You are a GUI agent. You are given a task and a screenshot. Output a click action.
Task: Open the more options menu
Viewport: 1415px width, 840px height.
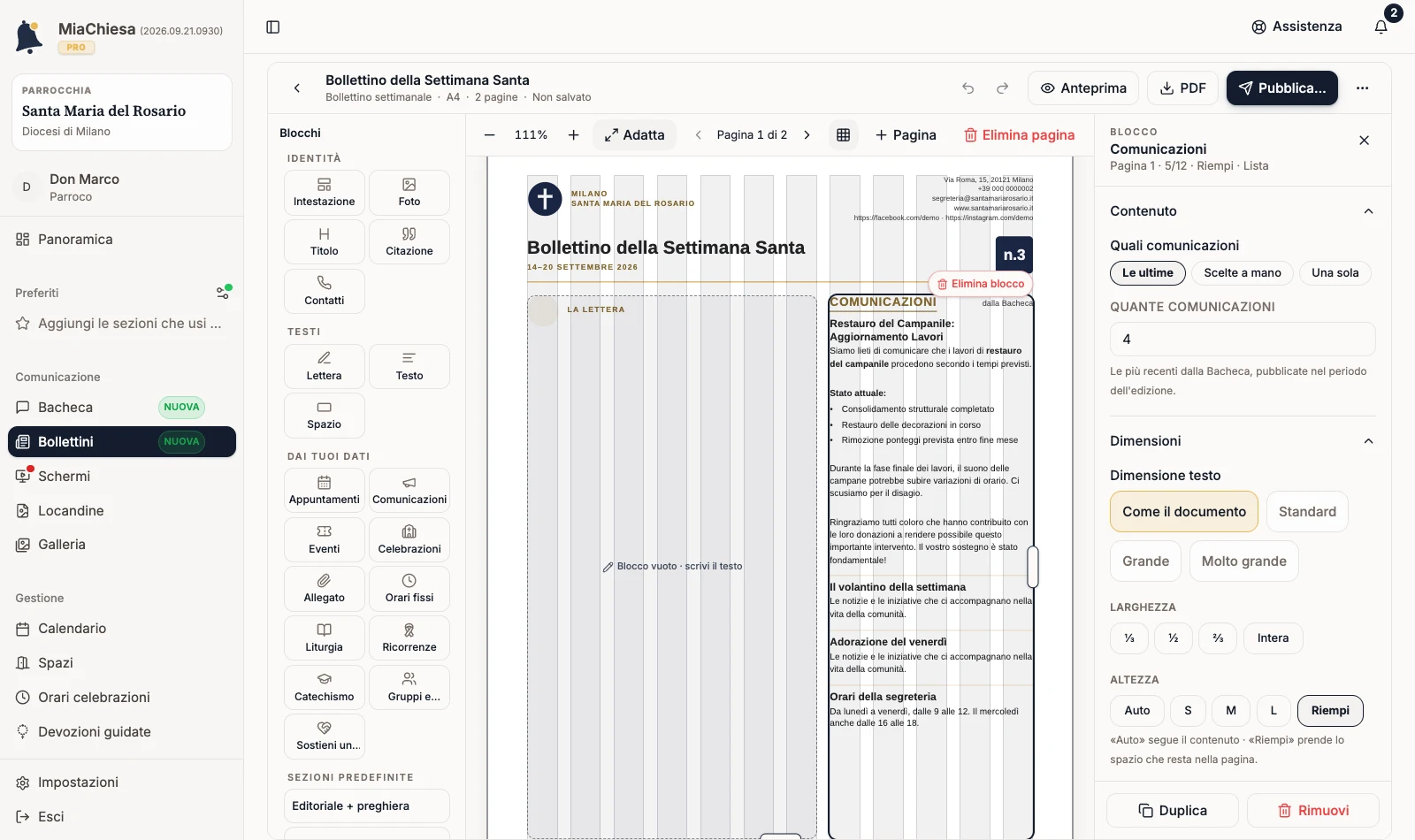point(1362,88)
